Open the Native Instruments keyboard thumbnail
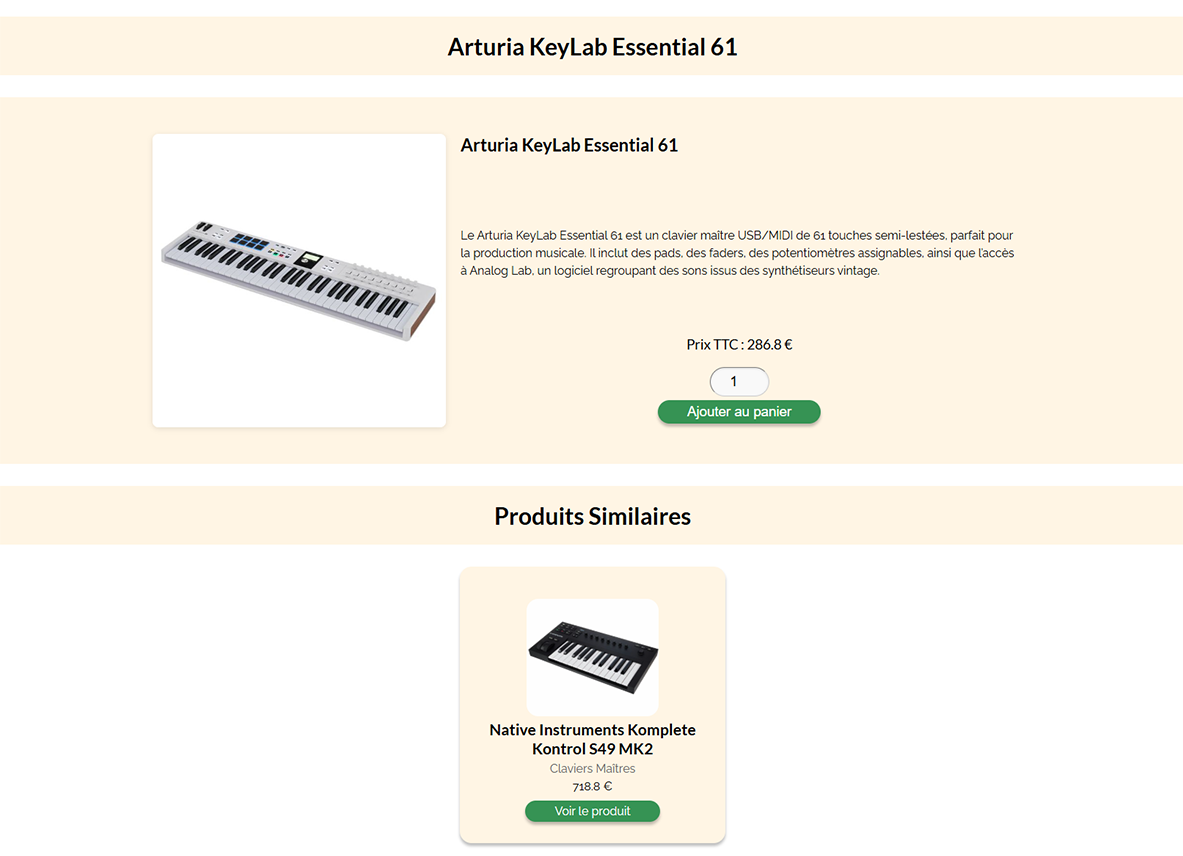 [x=592, y=657]
